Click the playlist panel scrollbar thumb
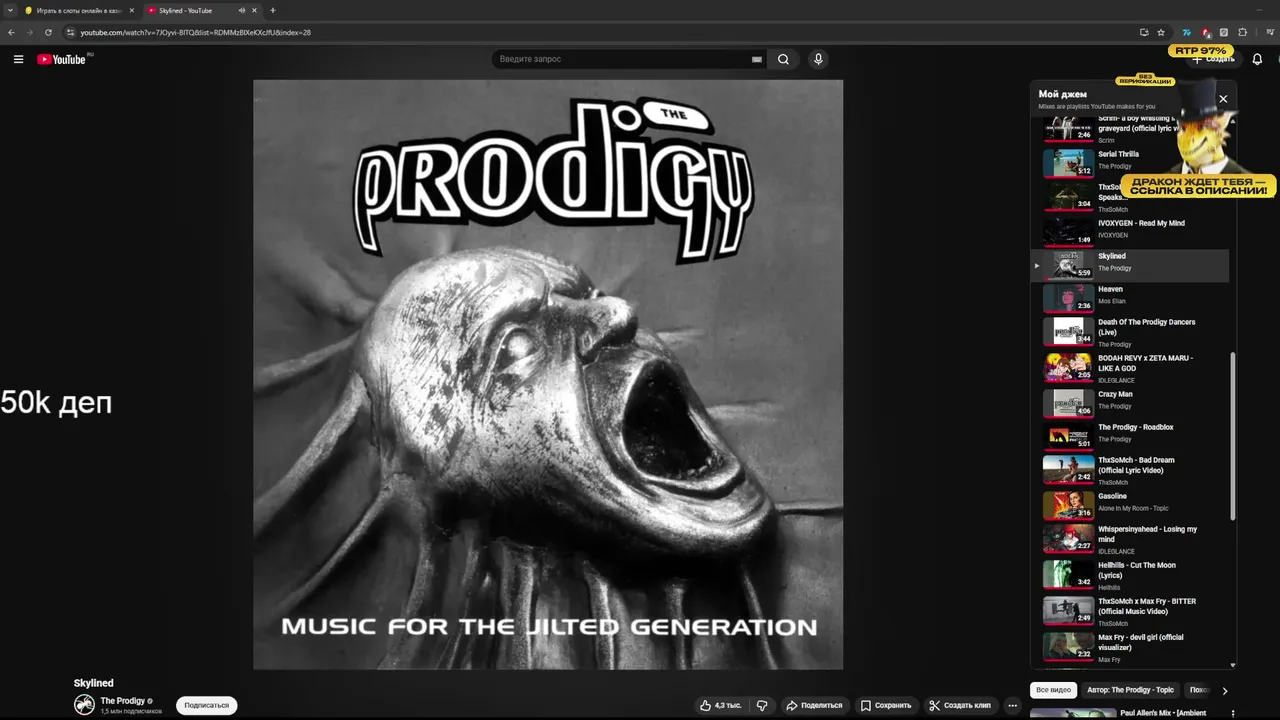Screen dimensions: 1280x720 [1232, 435]
